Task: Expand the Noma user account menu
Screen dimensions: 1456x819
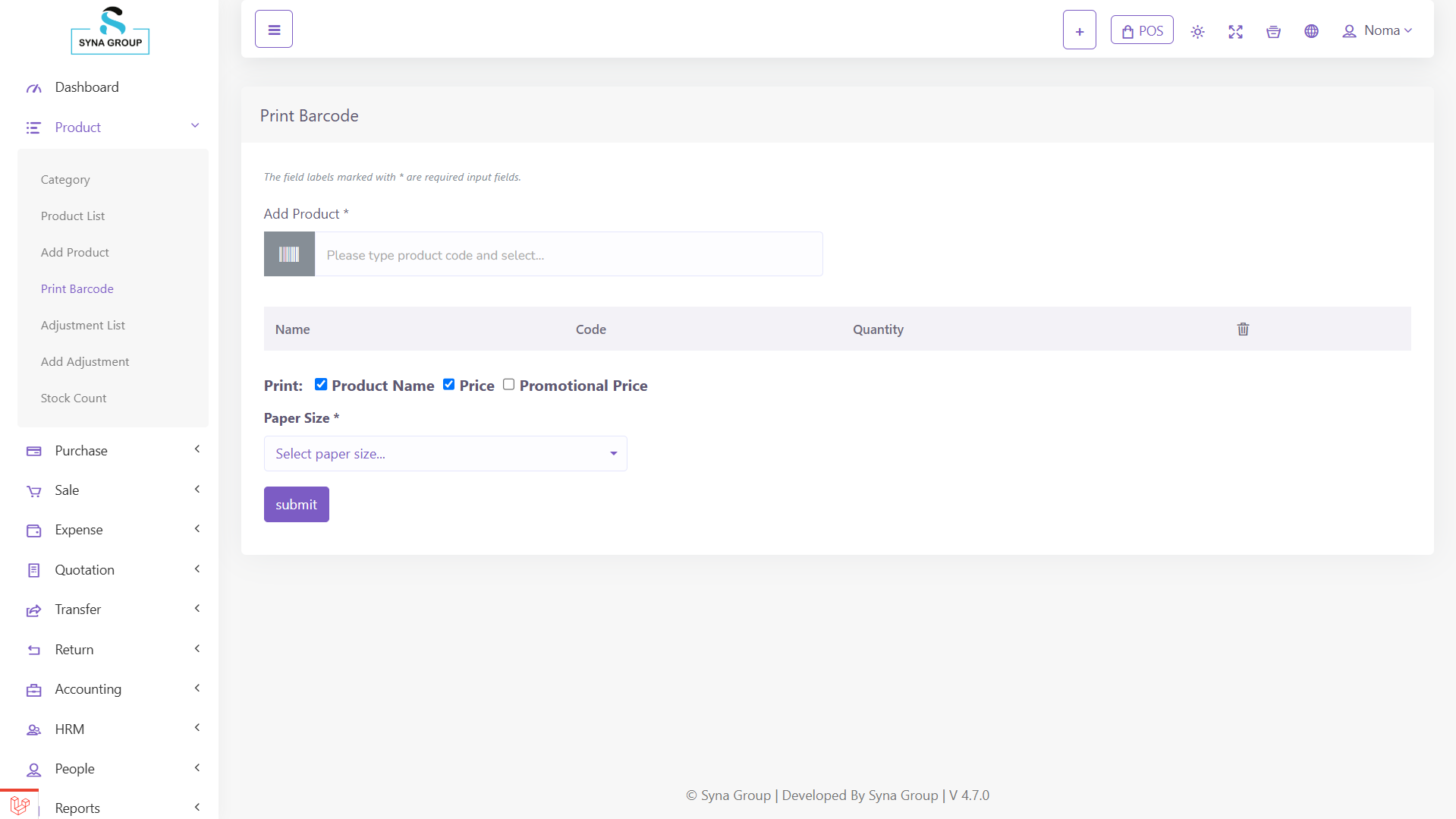Action: tap(1378, 30)
